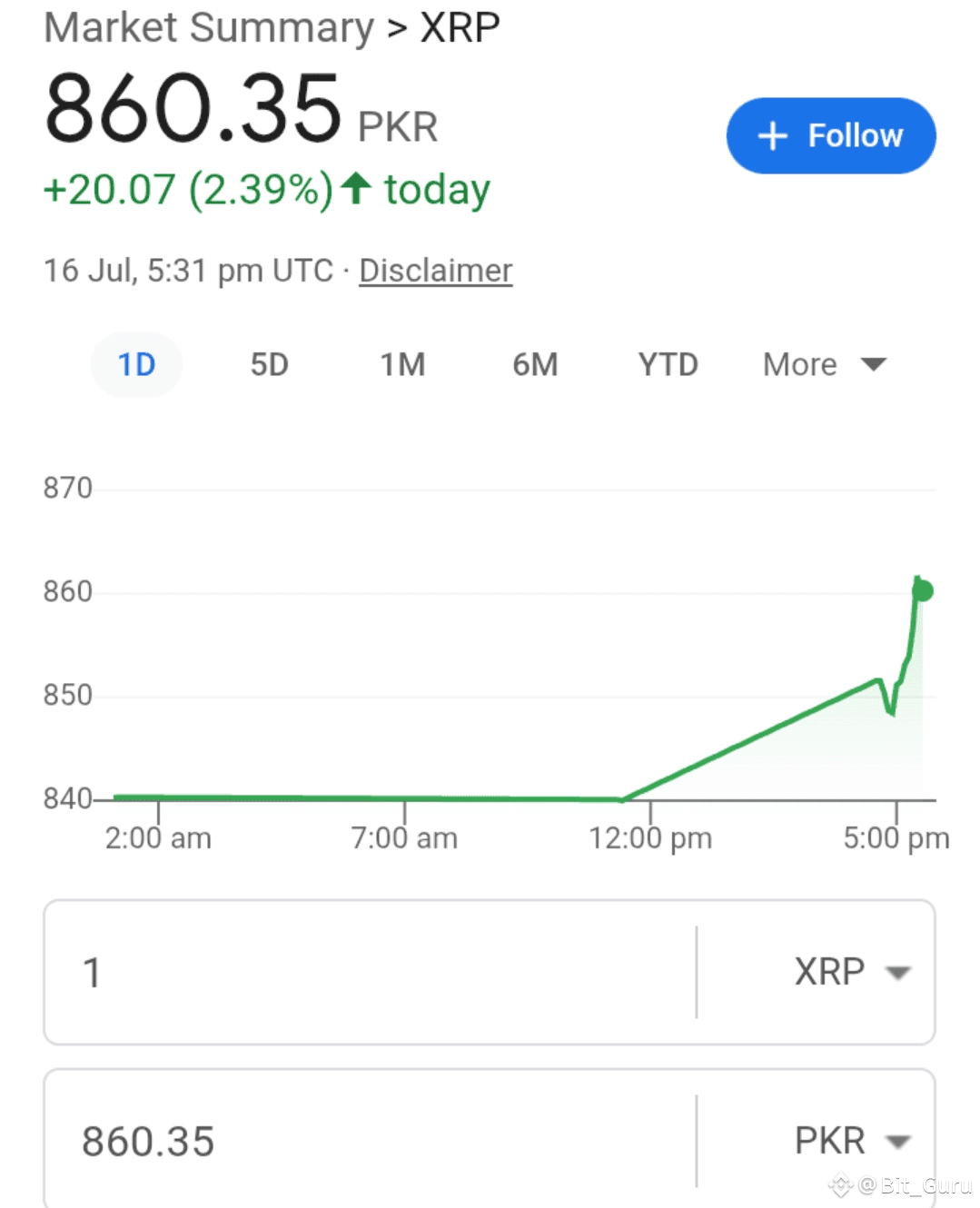Show the YTD chart range
The image size is (980, 1208).
click(668, 365)
